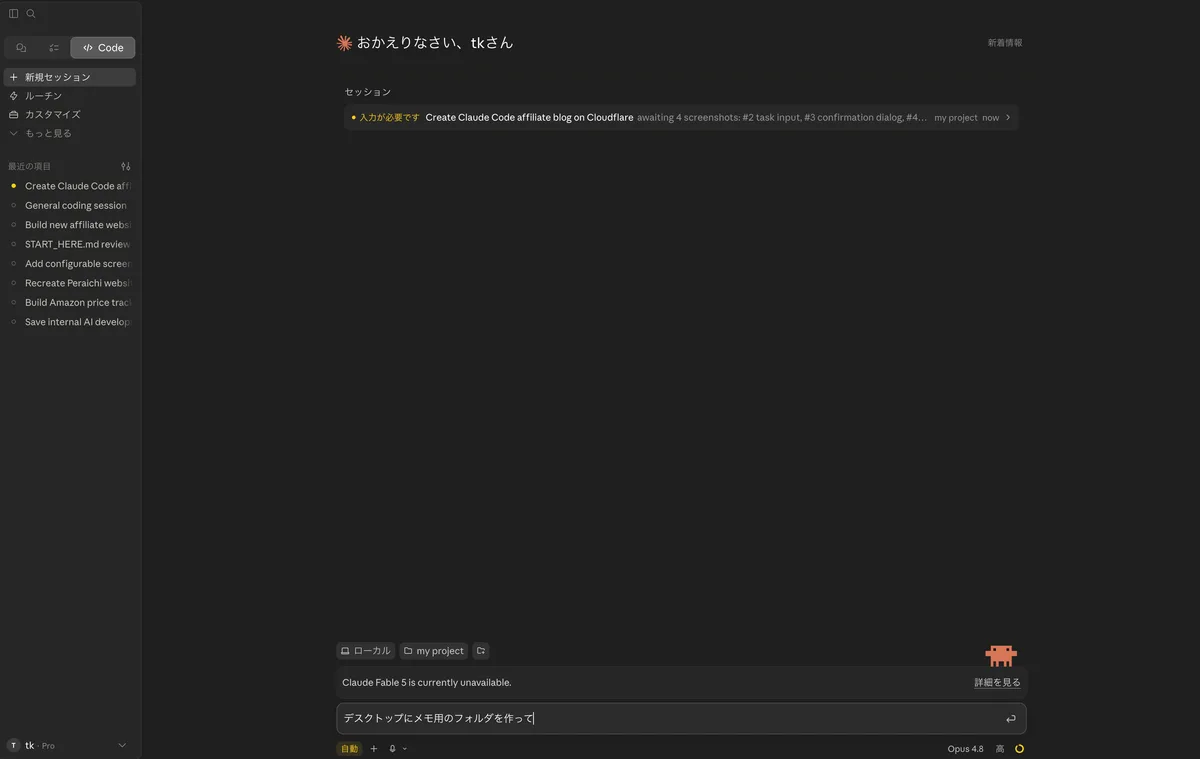Toggle the 自動 mode badge
Screen dimensions: 1200x759
(x=349, y=748)
